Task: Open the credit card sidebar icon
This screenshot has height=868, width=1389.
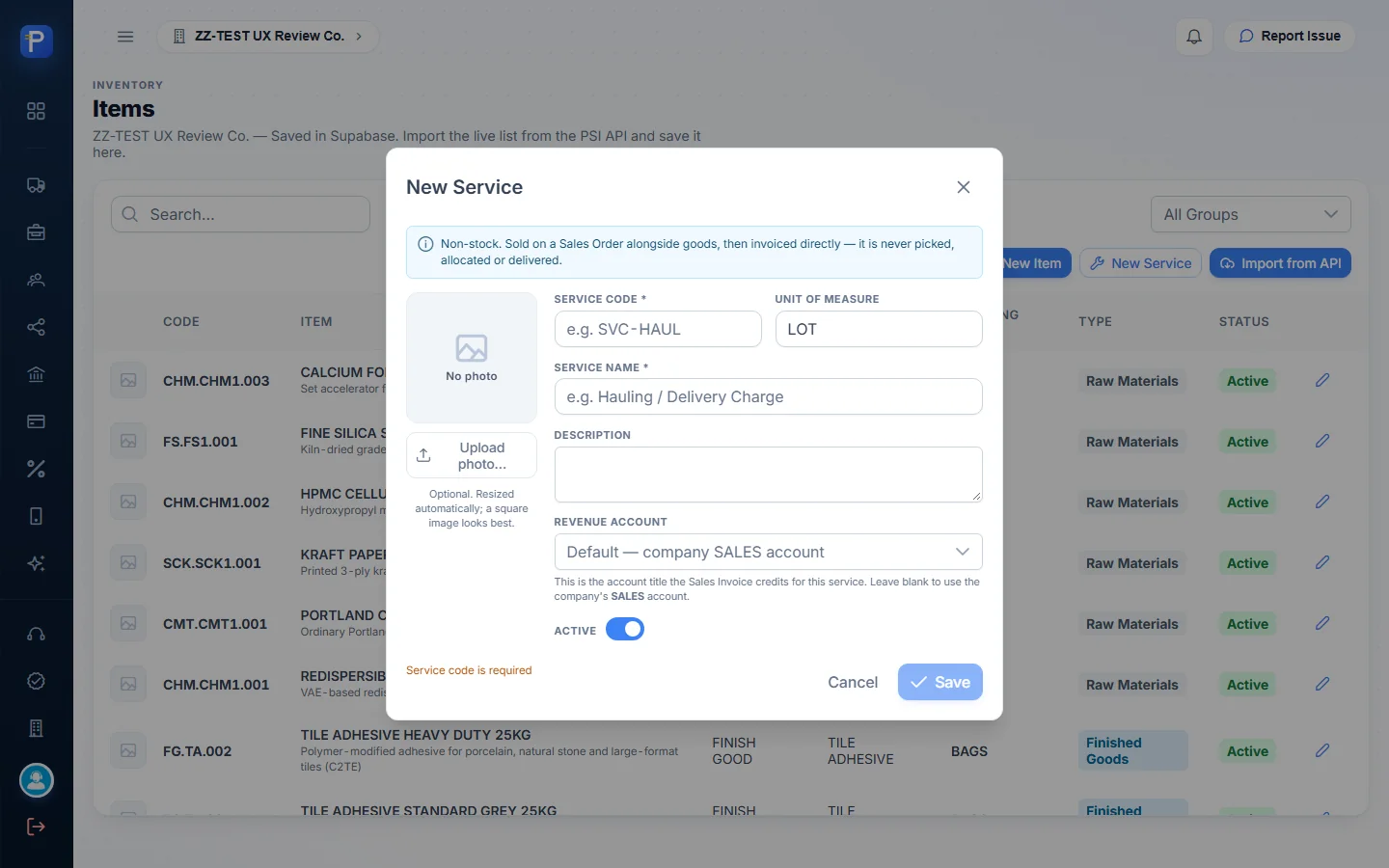Action: coord(36,421)
